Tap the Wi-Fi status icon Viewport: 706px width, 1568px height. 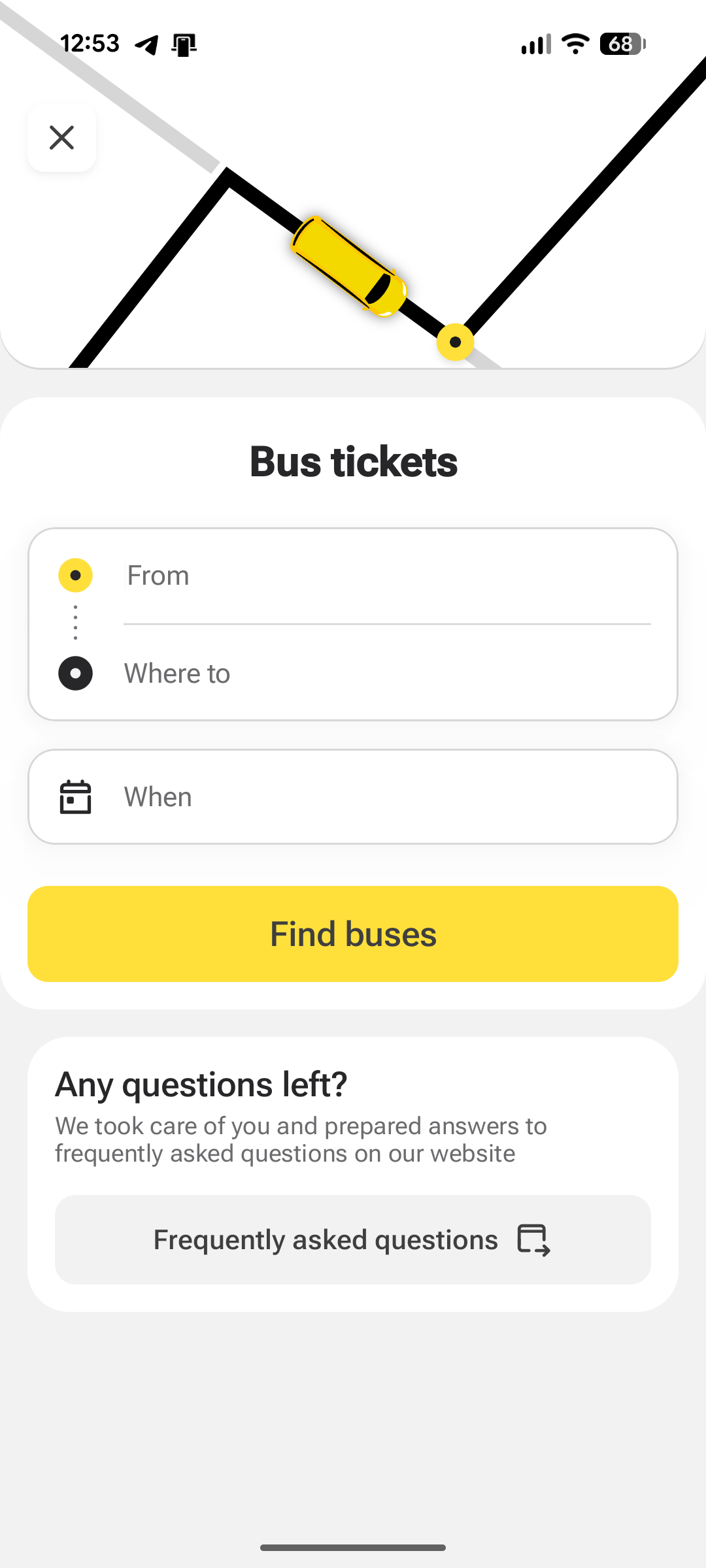pos(575,44)
